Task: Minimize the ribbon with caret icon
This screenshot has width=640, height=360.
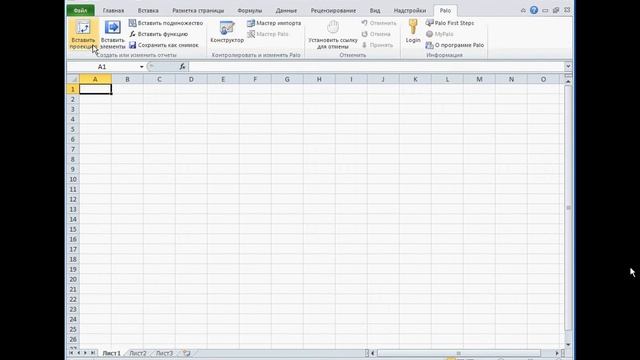Action: pos(523,11)
